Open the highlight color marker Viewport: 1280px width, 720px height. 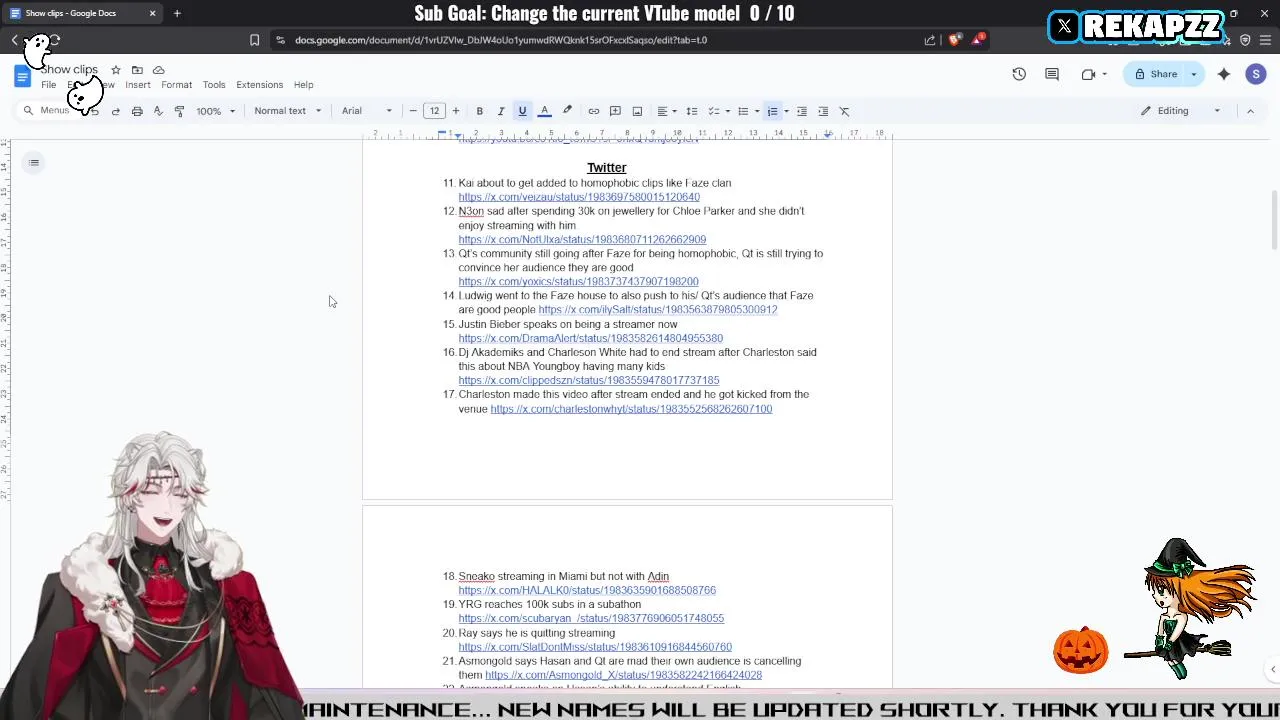coord(567,111)
